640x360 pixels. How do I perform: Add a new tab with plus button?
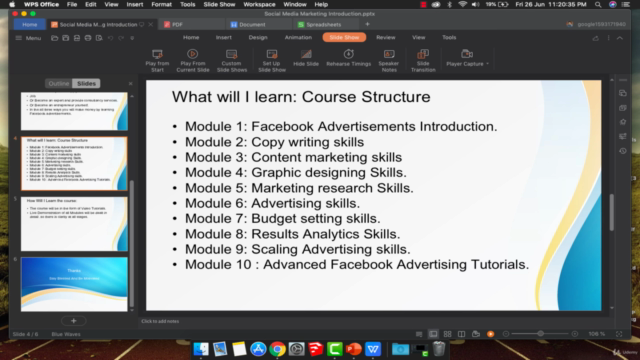coord(367,24)
